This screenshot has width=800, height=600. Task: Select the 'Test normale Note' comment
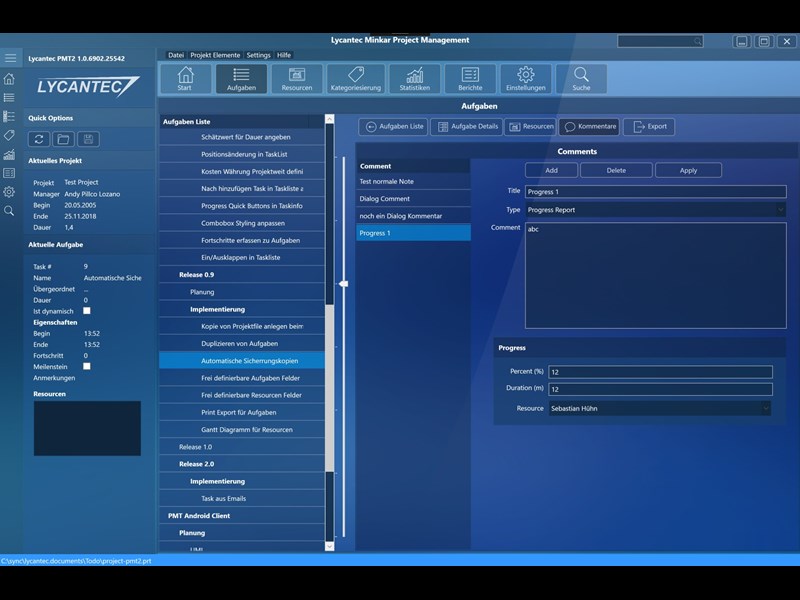(413, 182)
